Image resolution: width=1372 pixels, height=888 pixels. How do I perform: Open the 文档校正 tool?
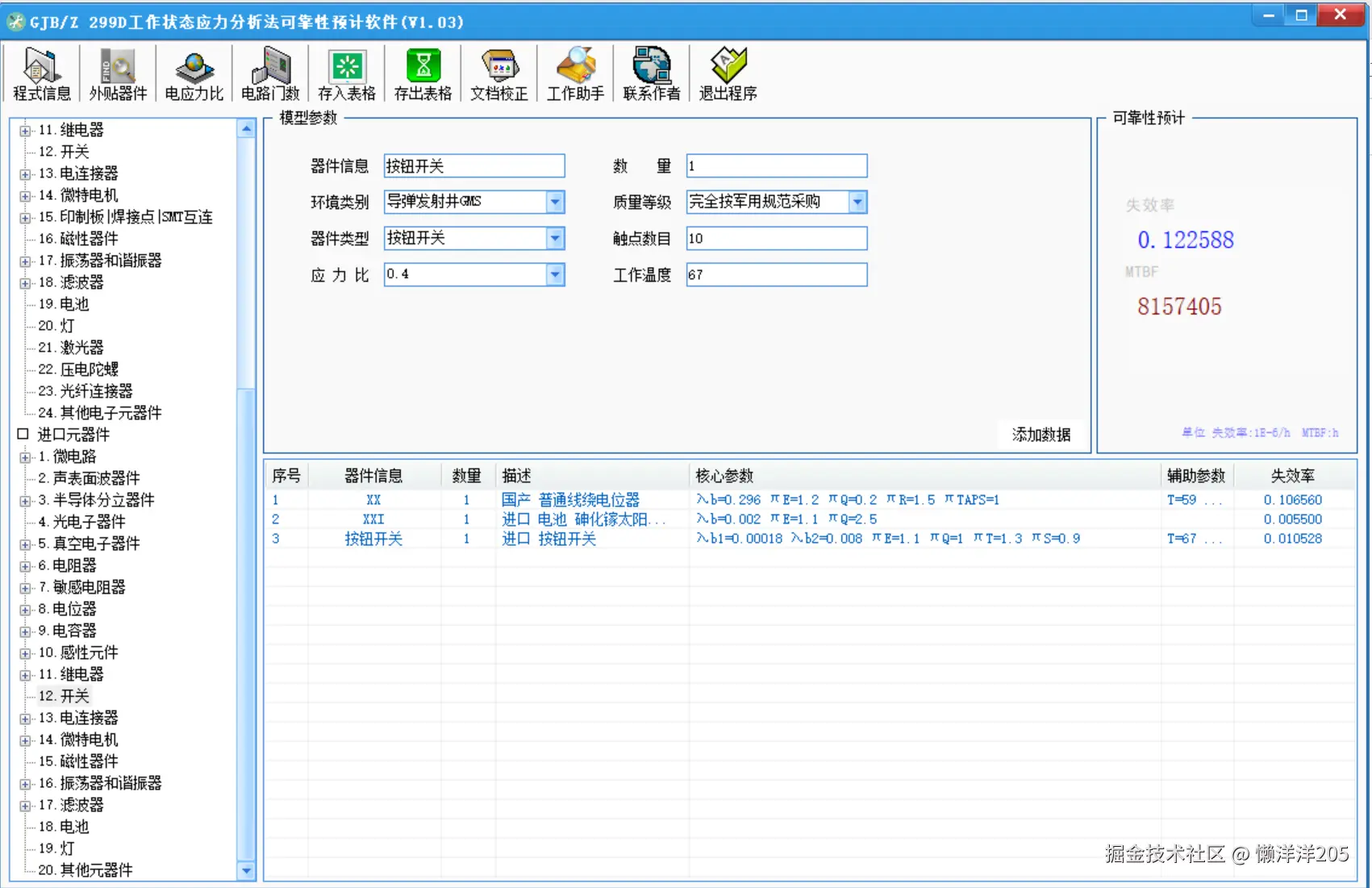point(498,73)
